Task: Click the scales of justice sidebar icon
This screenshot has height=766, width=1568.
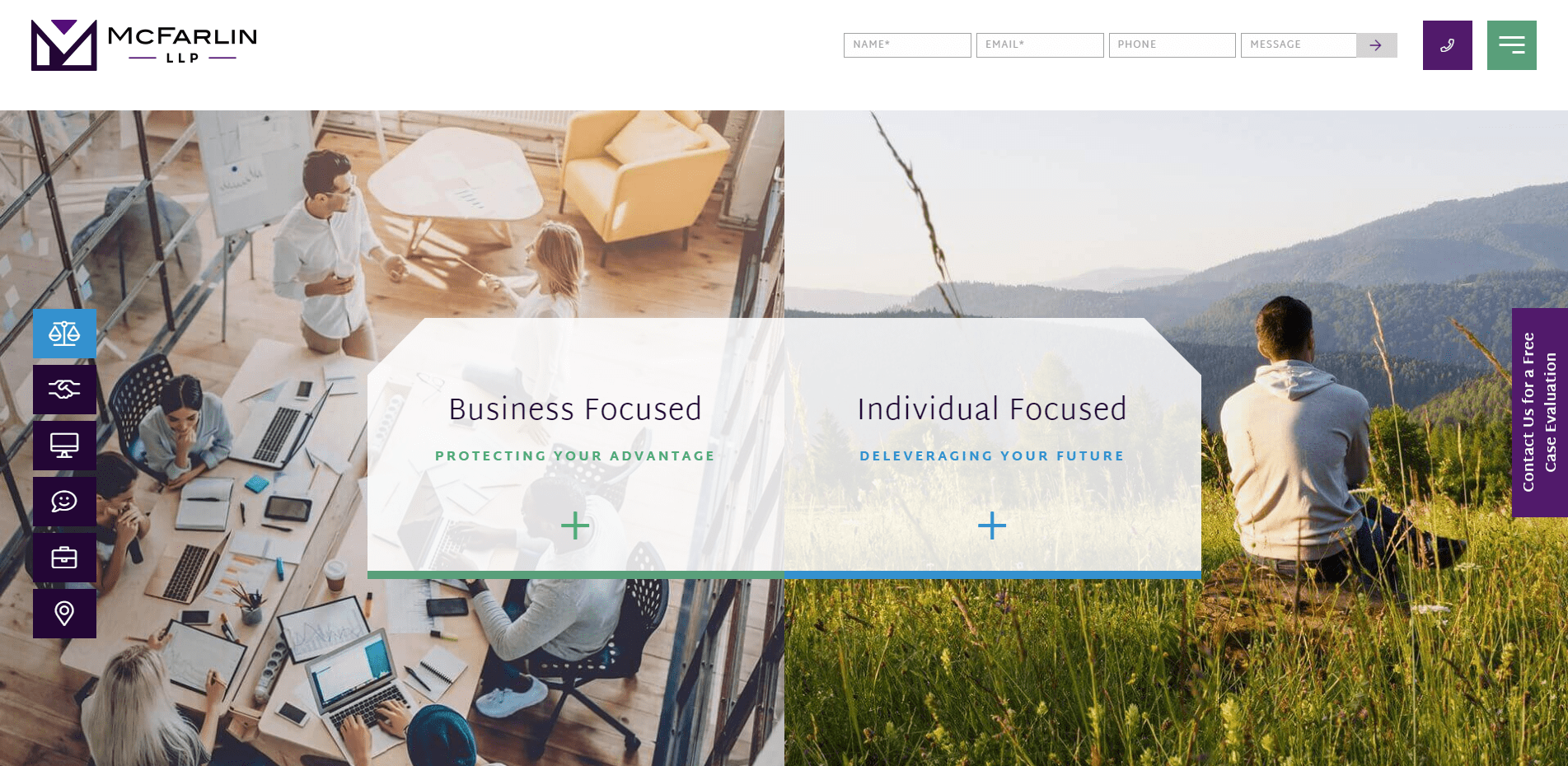Action: tap(64, 334)
